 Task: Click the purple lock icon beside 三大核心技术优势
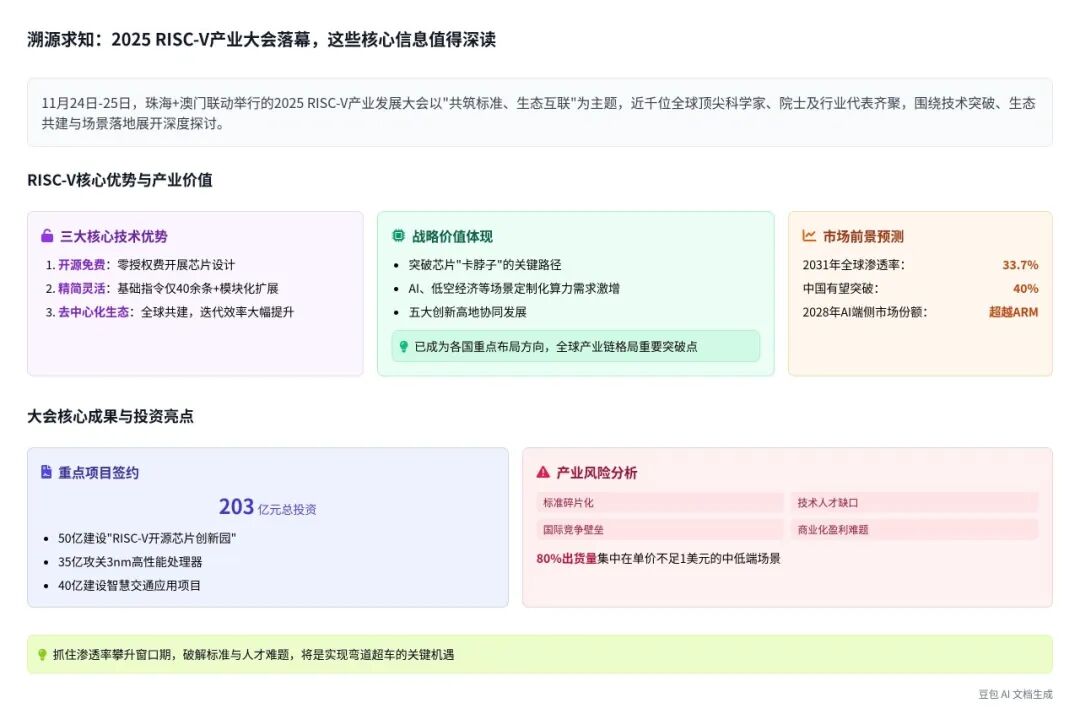pos(47,236)
